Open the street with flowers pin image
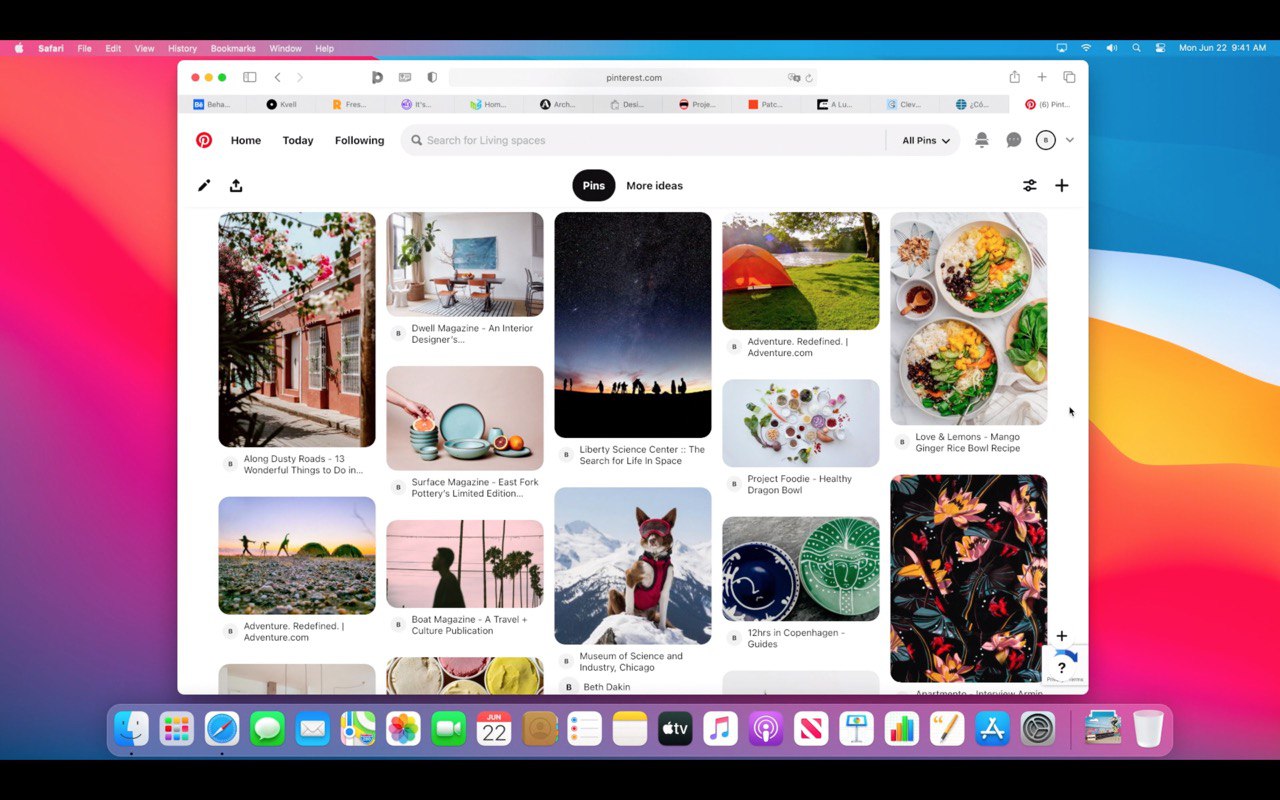 [x=297, y=329]
